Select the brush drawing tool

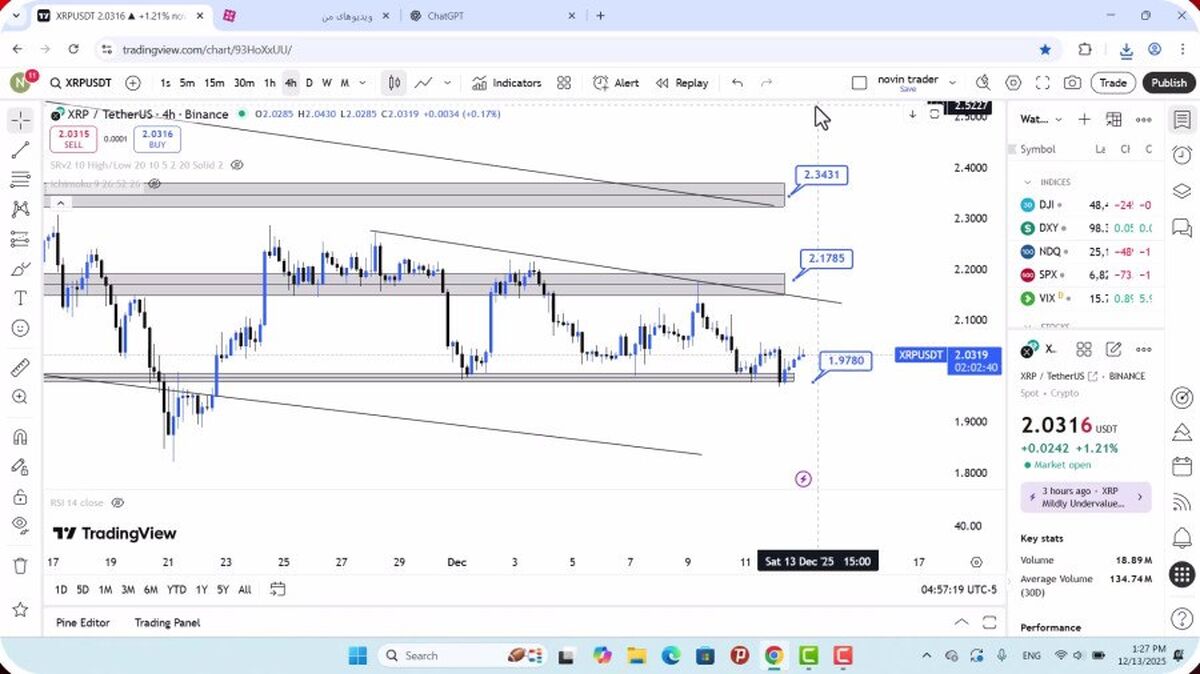click(x=20, y=269)
